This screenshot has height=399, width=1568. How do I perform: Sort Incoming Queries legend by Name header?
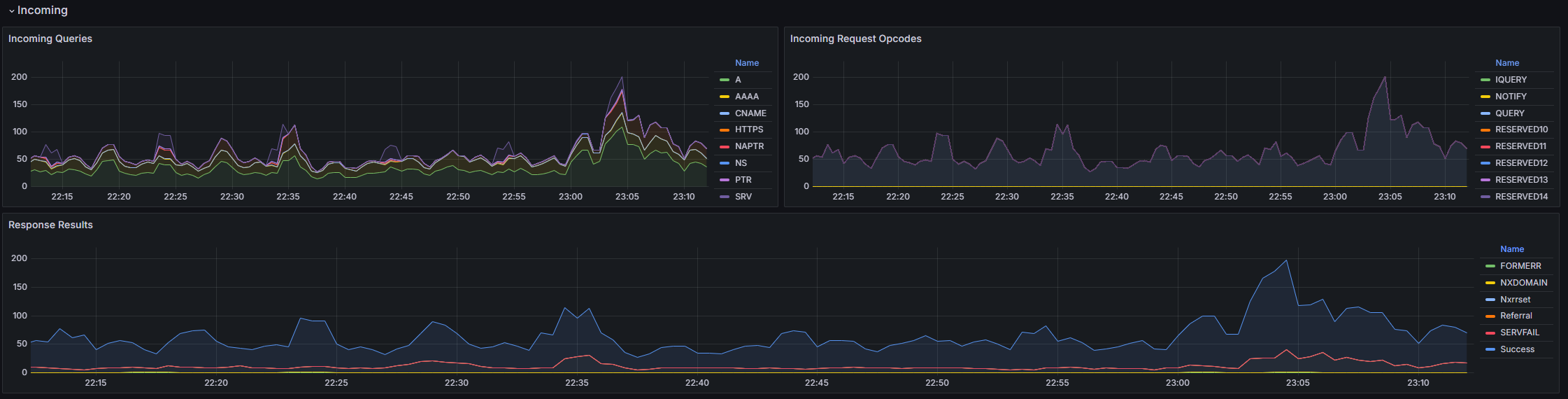coord(746,63)
